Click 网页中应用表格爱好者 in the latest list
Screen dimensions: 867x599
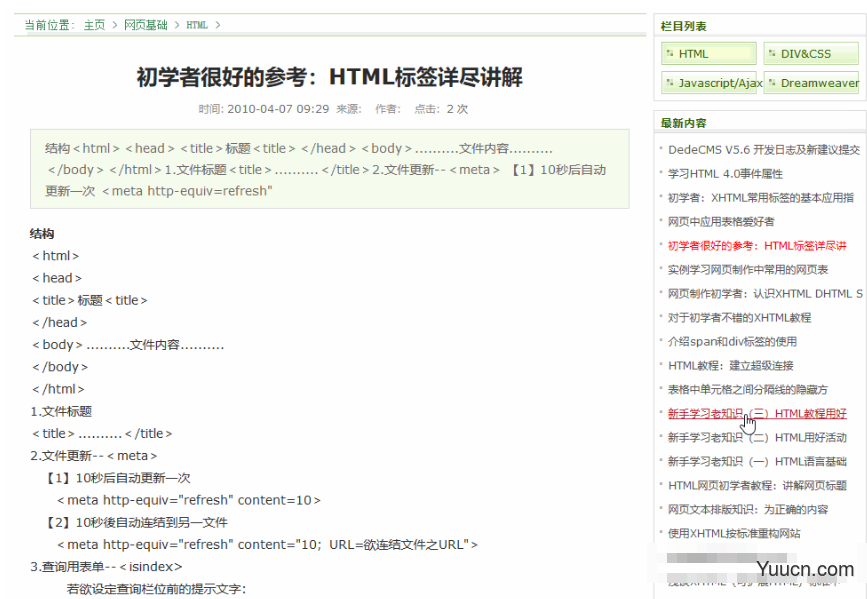pyautogui.click(x=721, y=222)
